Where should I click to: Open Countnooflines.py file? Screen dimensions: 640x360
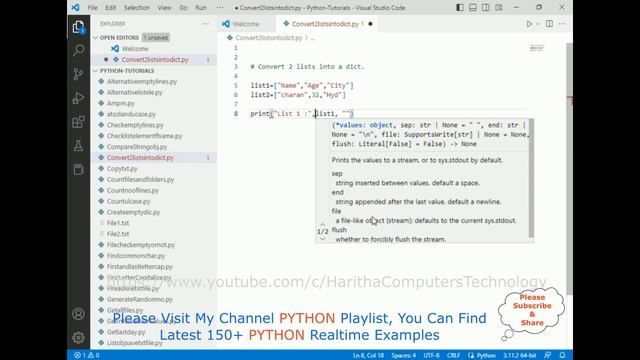(x=133, y=190)
